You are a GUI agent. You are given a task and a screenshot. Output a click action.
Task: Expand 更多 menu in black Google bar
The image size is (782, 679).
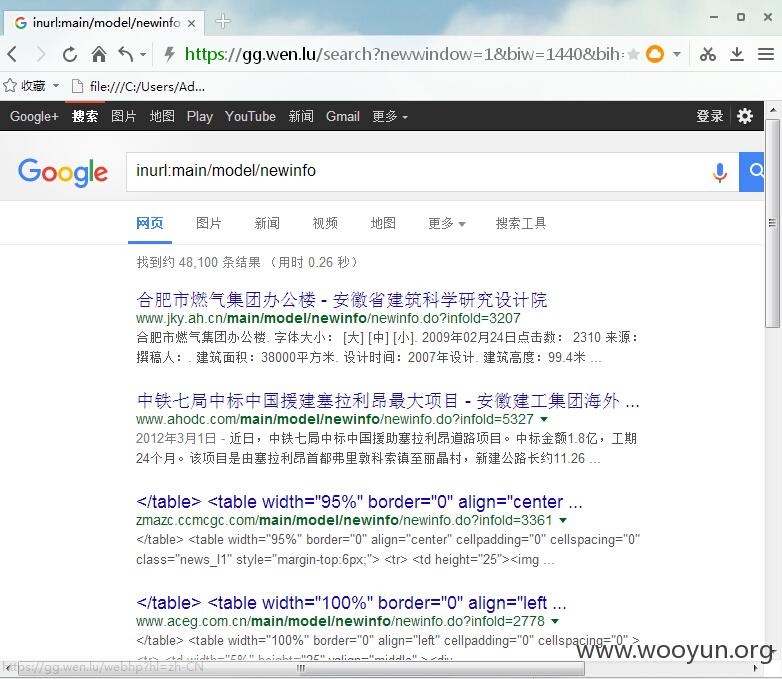click(390, 116)
